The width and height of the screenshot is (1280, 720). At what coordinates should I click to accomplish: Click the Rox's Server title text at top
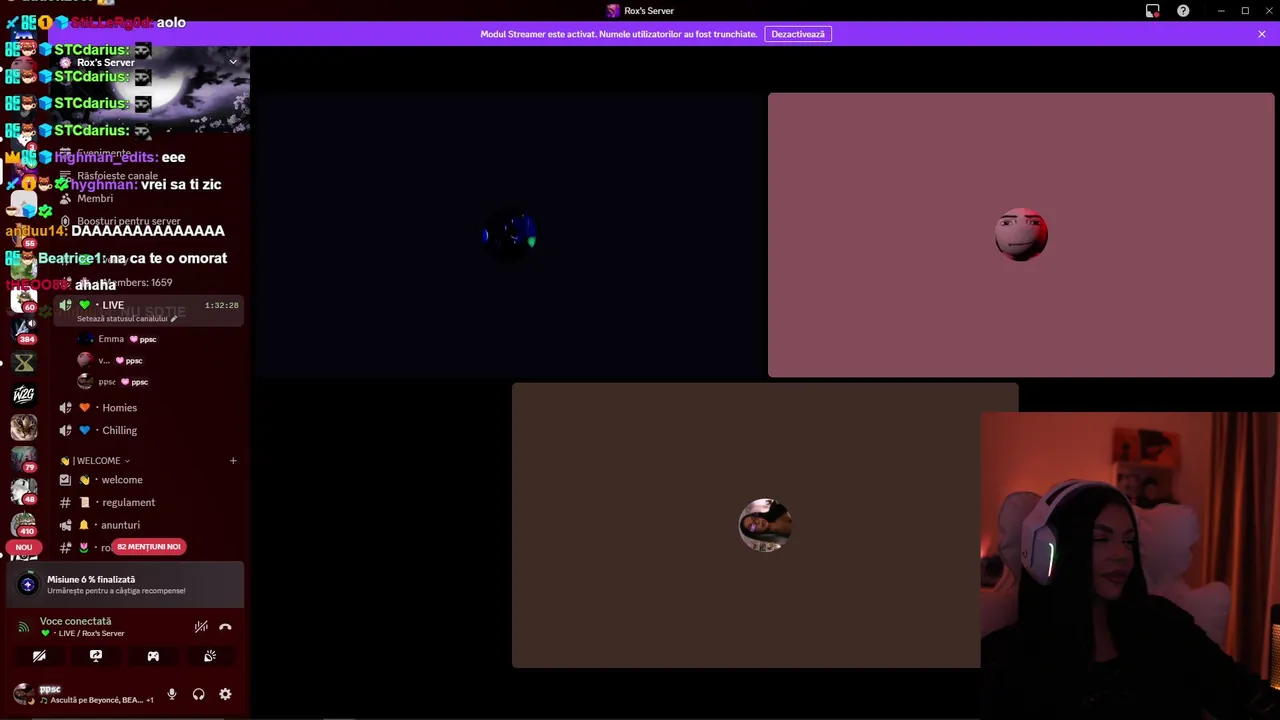click(649, 11)
